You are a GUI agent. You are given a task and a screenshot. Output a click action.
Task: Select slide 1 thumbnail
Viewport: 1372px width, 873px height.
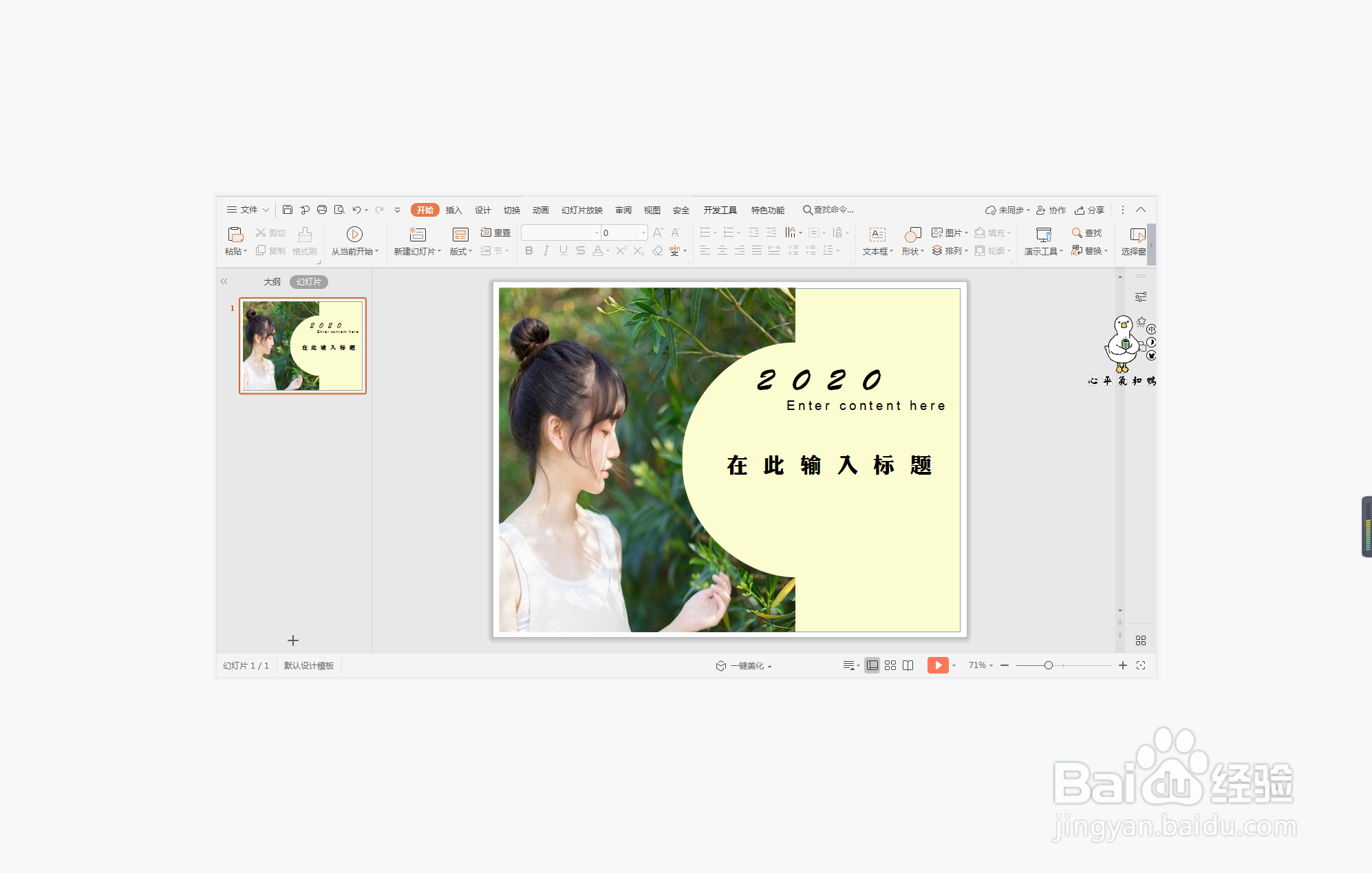coord(303,345)
